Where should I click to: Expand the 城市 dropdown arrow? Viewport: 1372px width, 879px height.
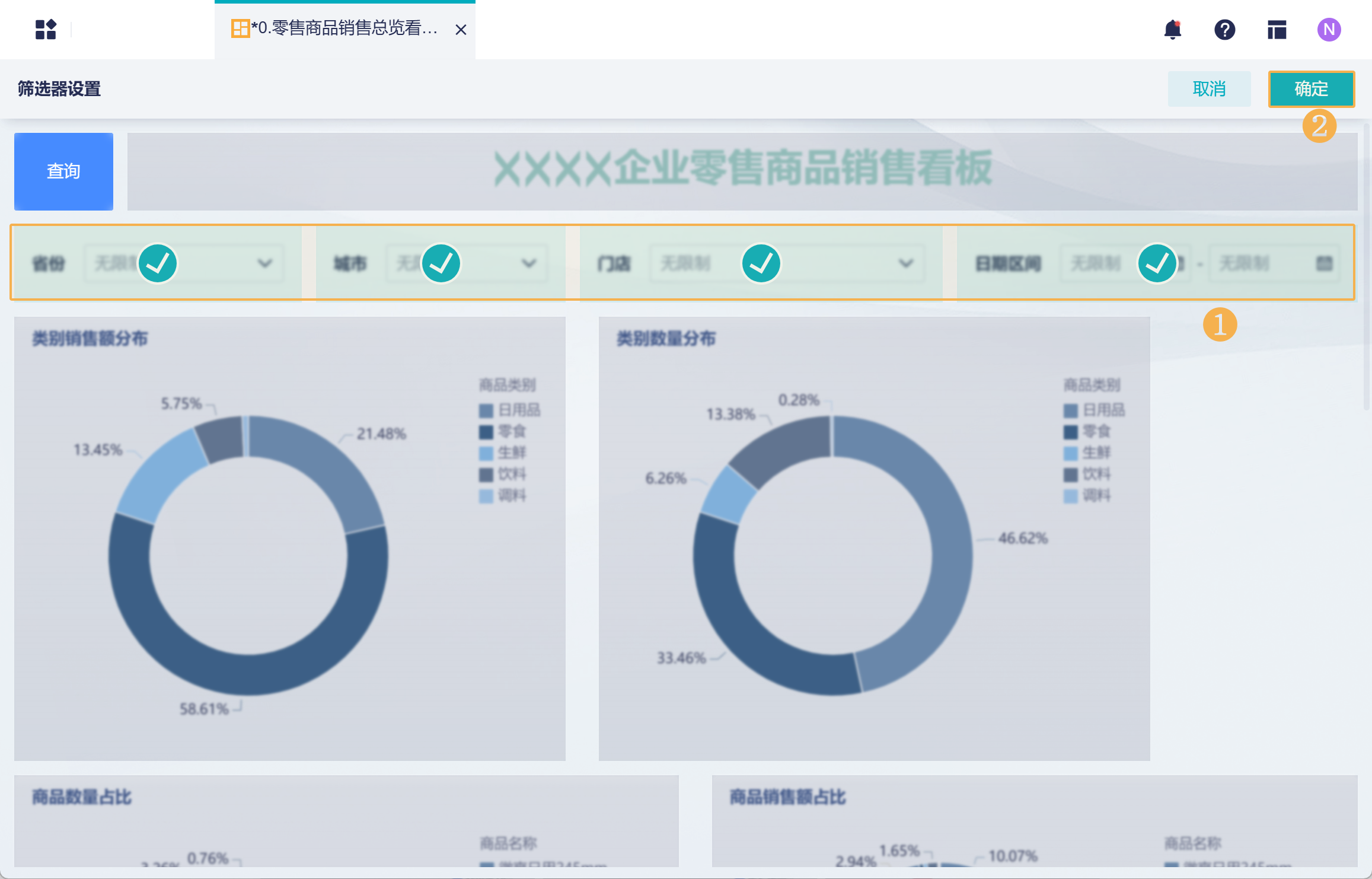tap(529, 263)
